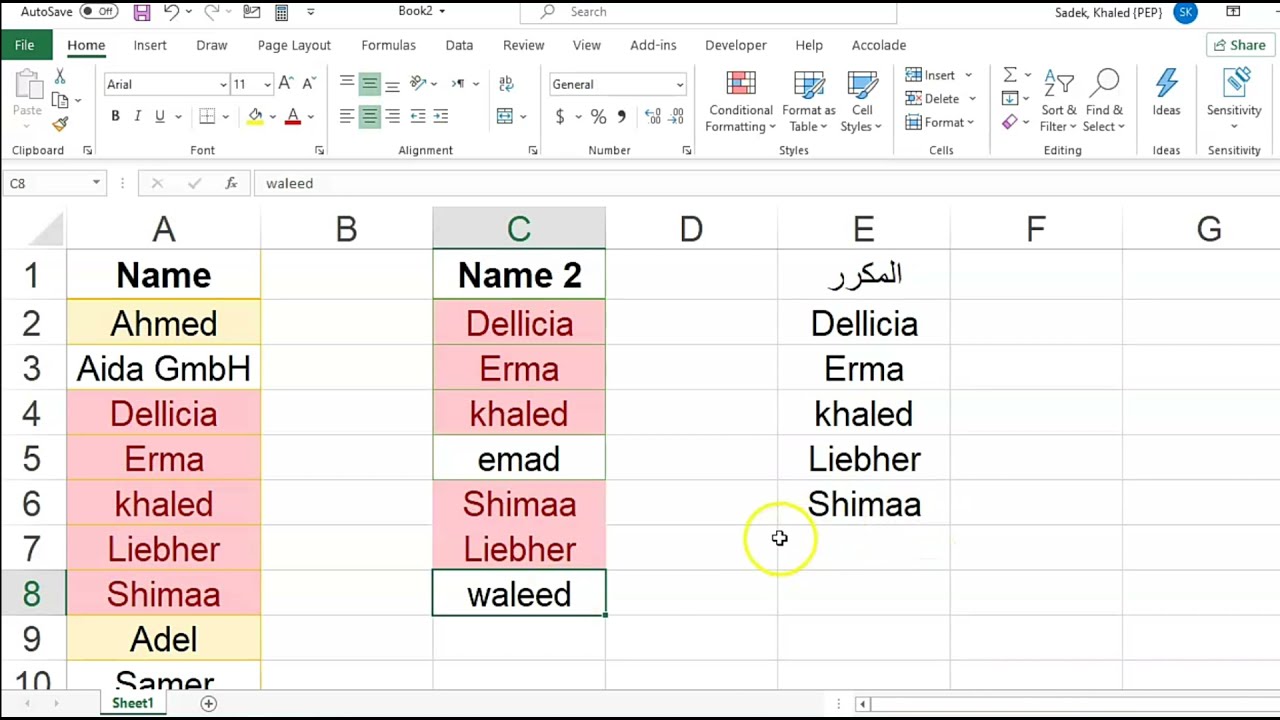Undo the last action

(171, 12)
